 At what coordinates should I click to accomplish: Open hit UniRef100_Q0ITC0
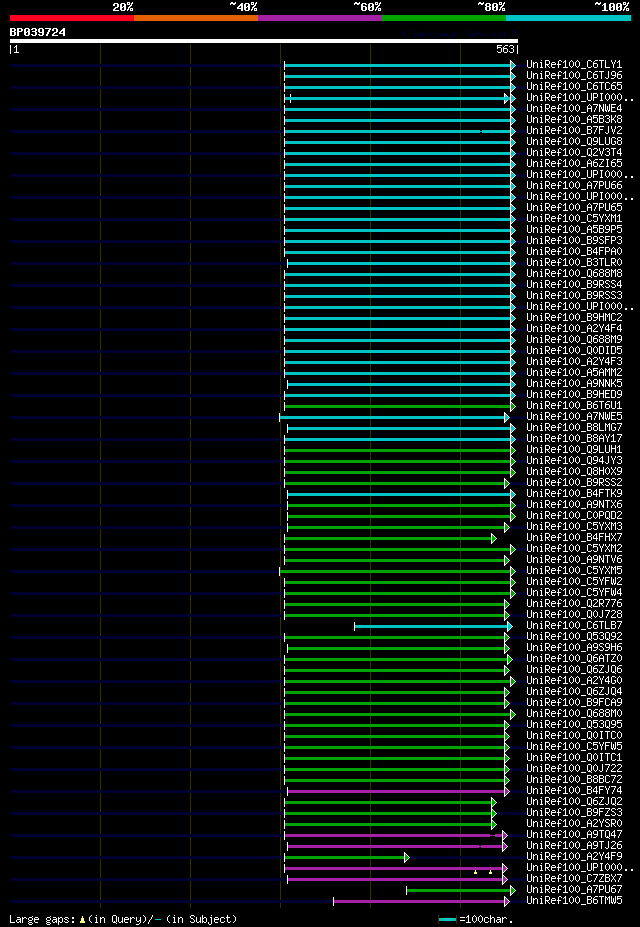574,735
